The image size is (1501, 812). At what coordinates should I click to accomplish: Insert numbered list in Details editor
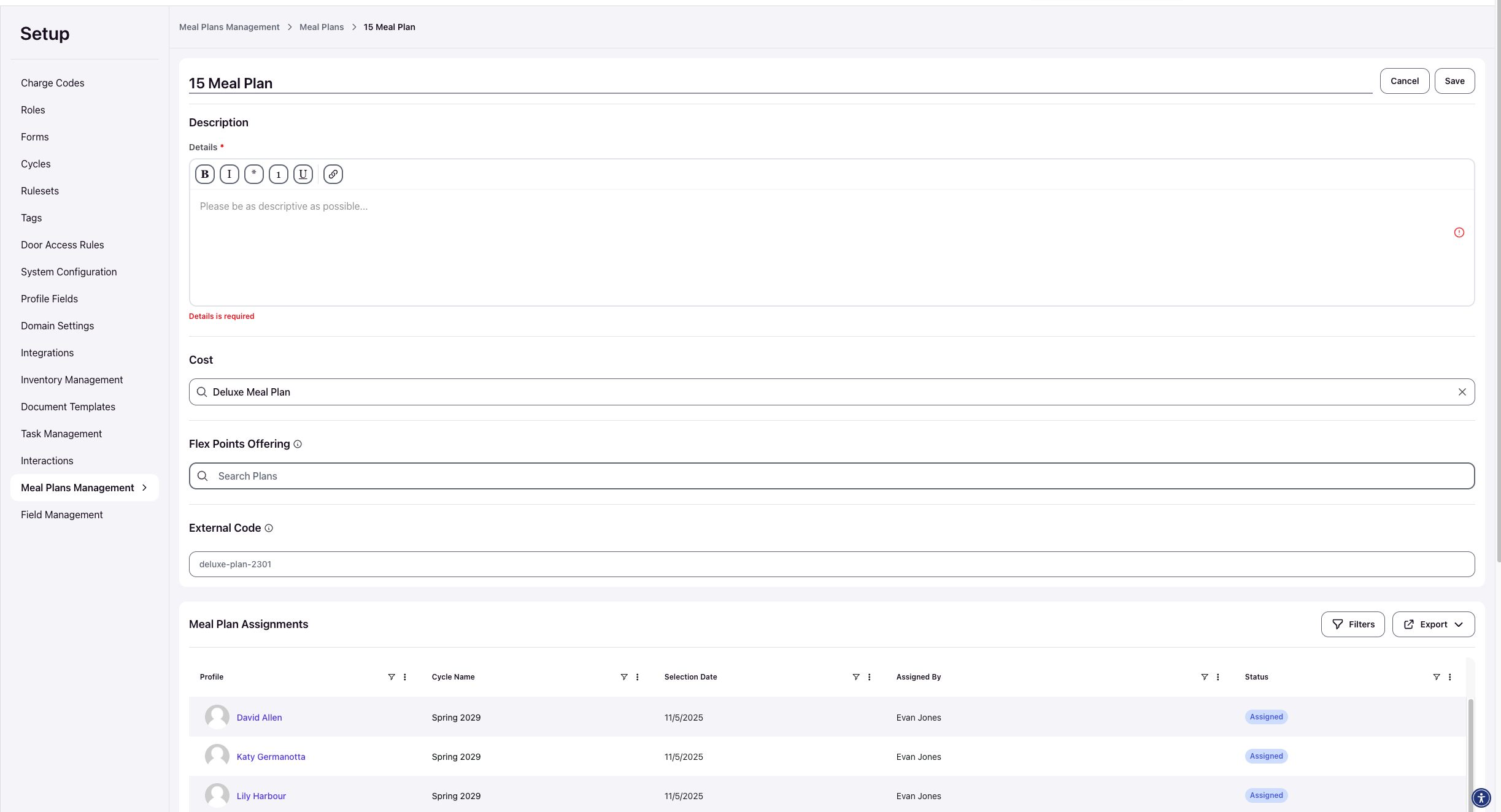click(279, 174)
